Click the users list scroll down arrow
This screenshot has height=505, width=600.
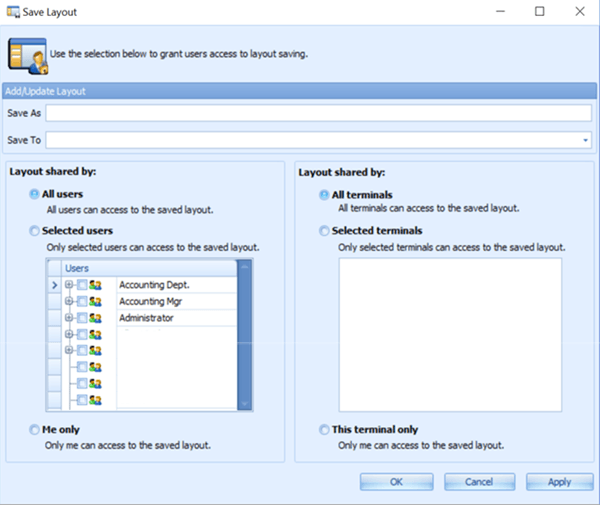coord(244,404)
